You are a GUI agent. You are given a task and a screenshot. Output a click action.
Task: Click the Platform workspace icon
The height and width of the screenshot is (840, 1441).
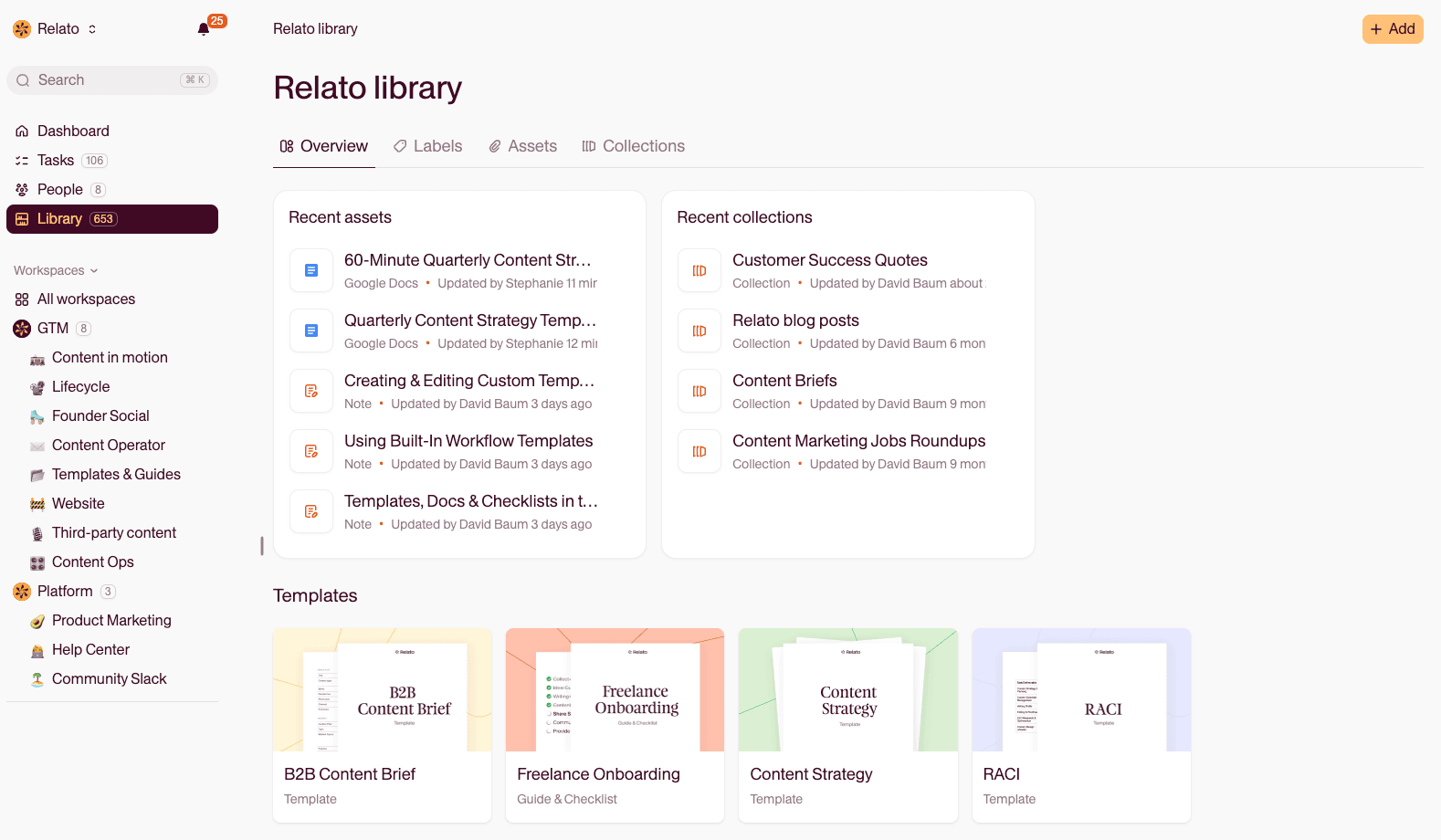click(22, 592)
